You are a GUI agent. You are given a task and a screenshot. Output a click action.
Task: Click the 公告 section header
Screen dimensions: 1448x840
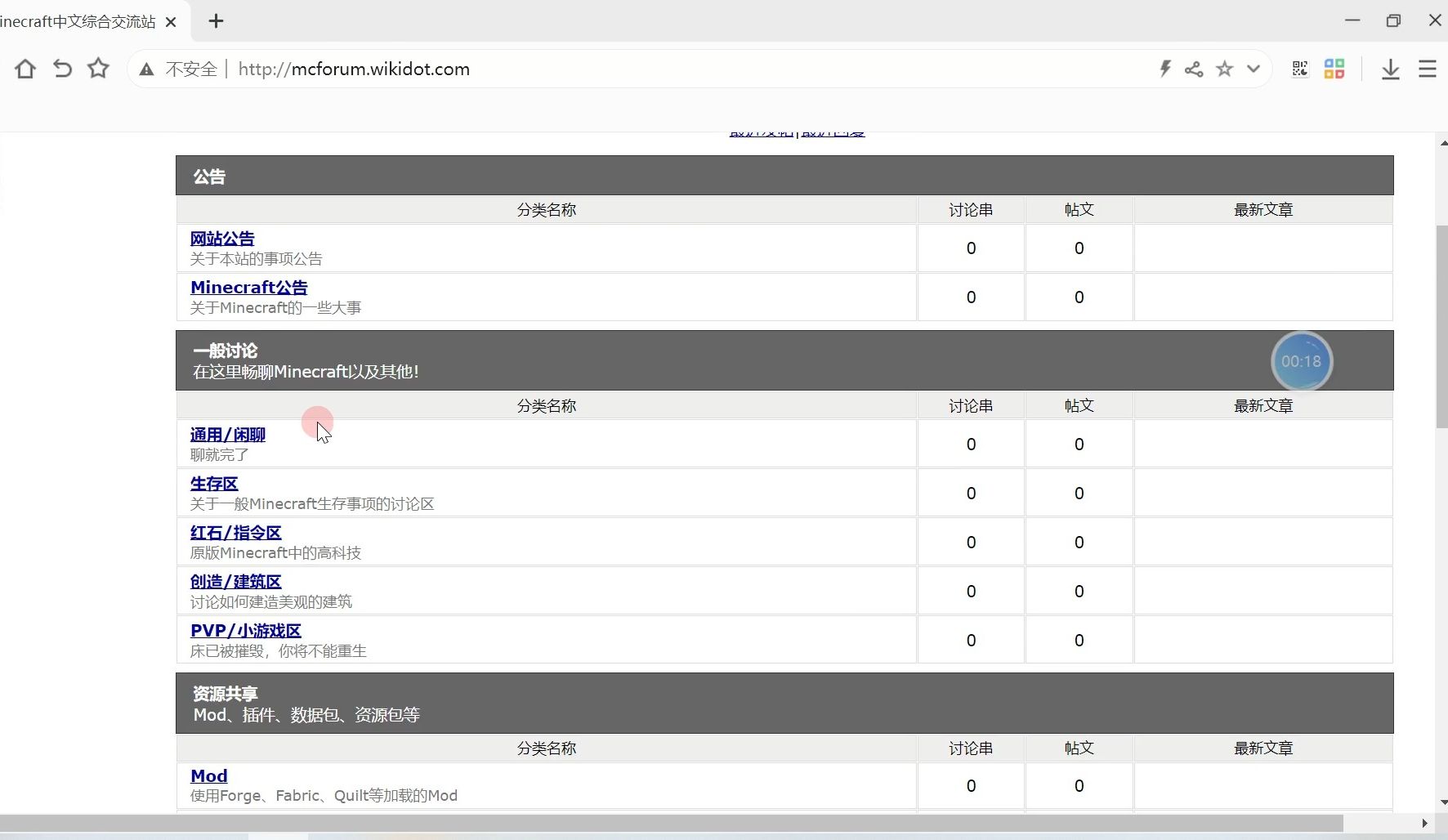(x=784, y=176)
